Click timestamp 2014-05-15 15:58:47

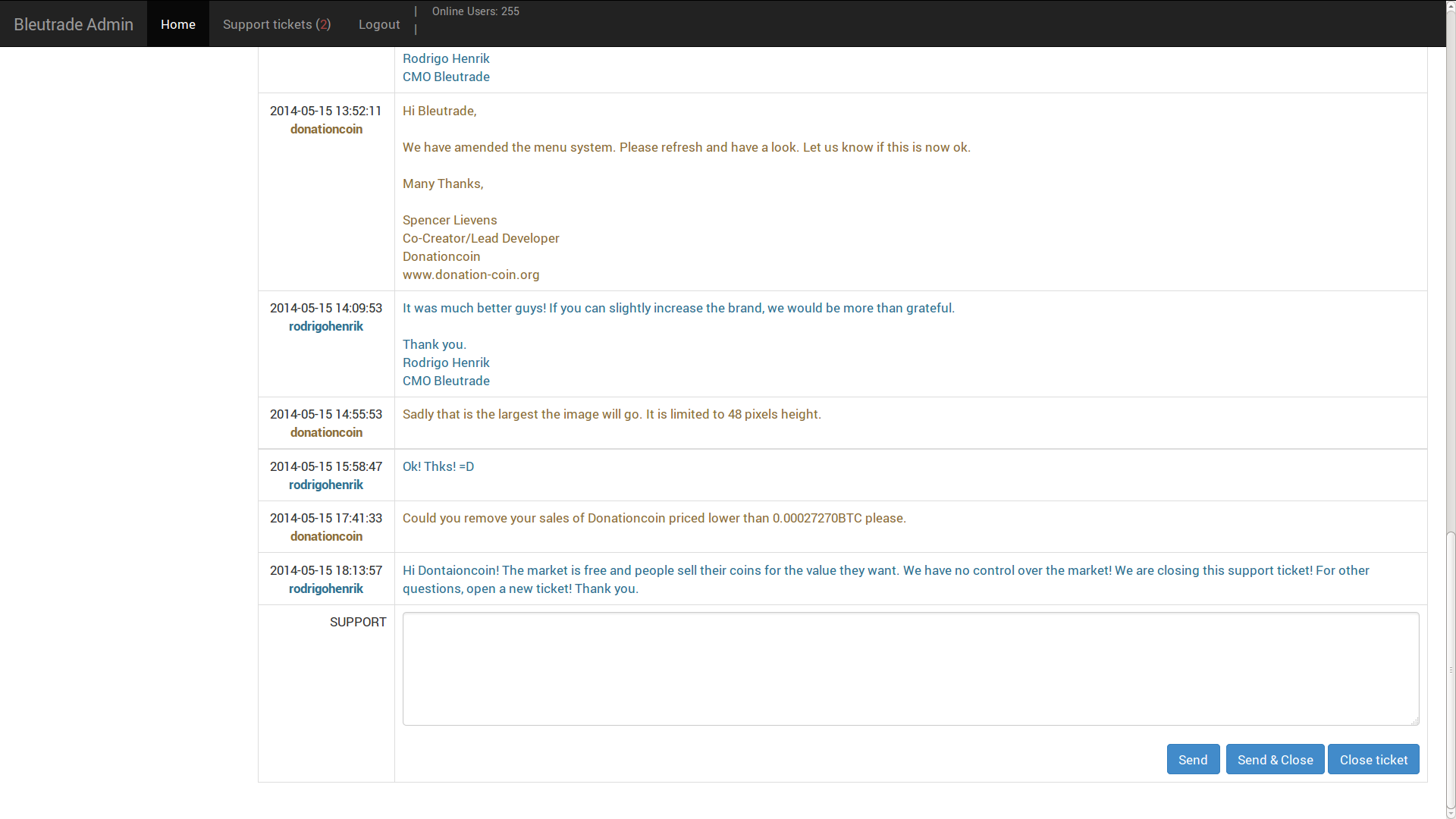tap(326, 466)
